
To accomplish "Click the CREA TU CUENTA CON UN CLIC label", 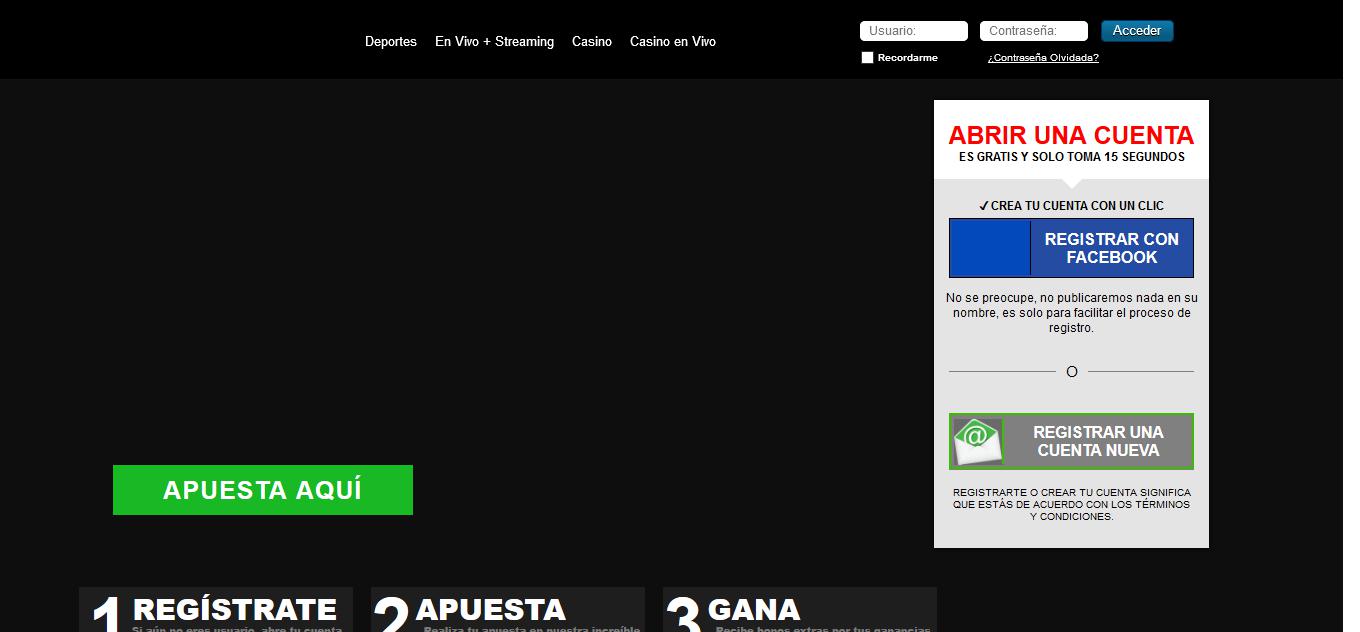I will pyautogui.click(x=1071, y=205).
